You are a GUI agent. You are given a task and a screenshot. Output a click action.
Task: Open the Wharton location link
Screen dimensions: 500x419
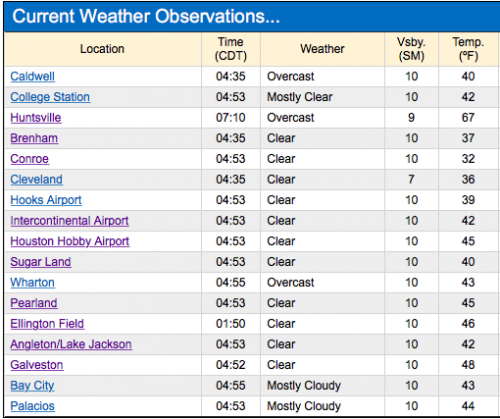pos(32,283)
